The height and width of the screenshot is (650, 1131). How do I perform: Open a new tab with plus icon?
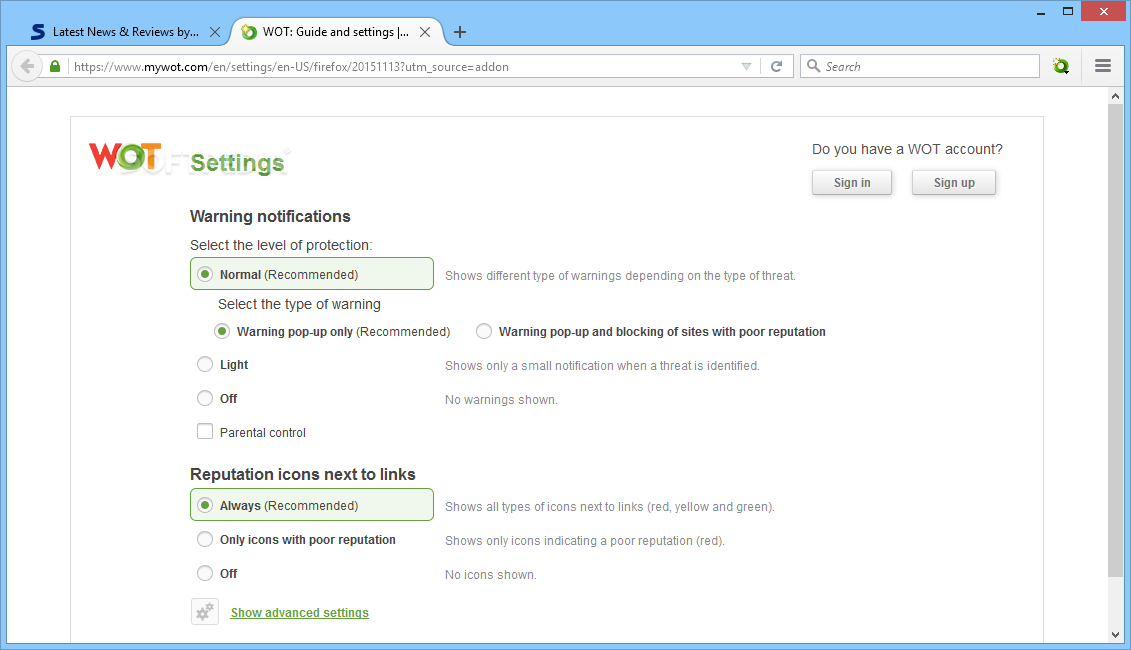(459, 32)
